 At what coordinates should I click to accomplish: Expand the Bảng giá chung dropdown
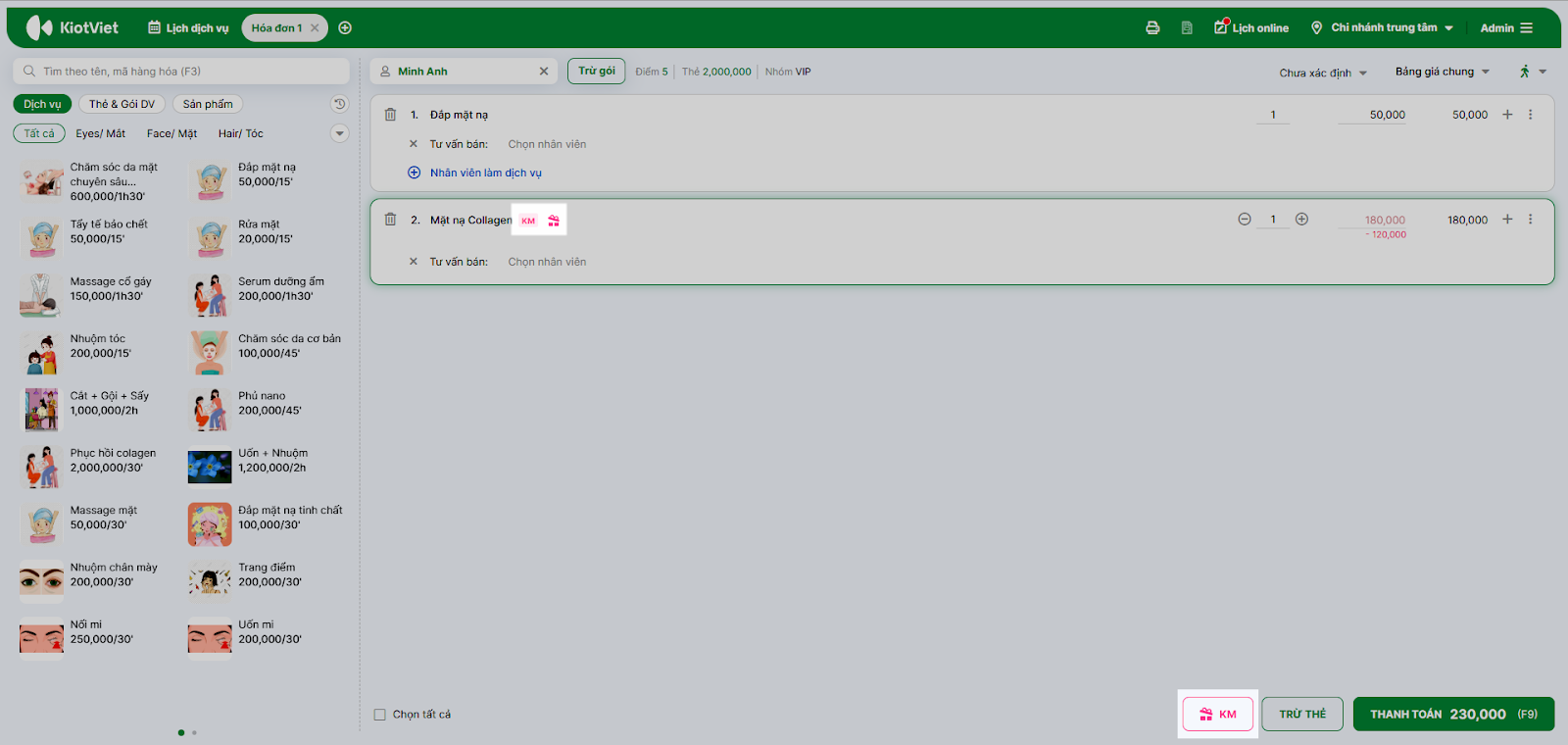1442,72
